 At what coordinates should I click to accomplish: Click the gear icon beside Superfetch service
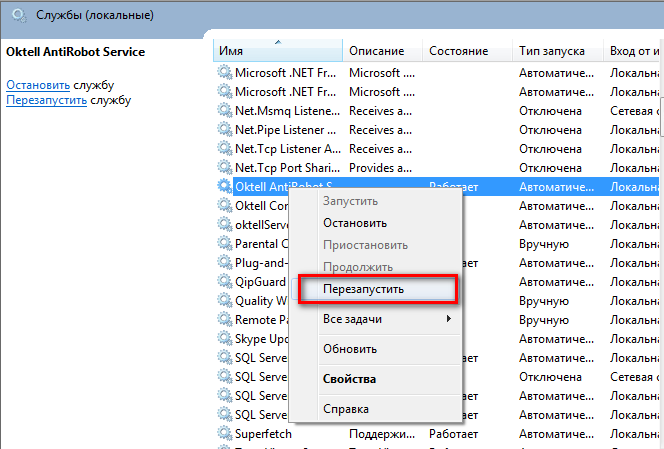[x=225, y=434]
